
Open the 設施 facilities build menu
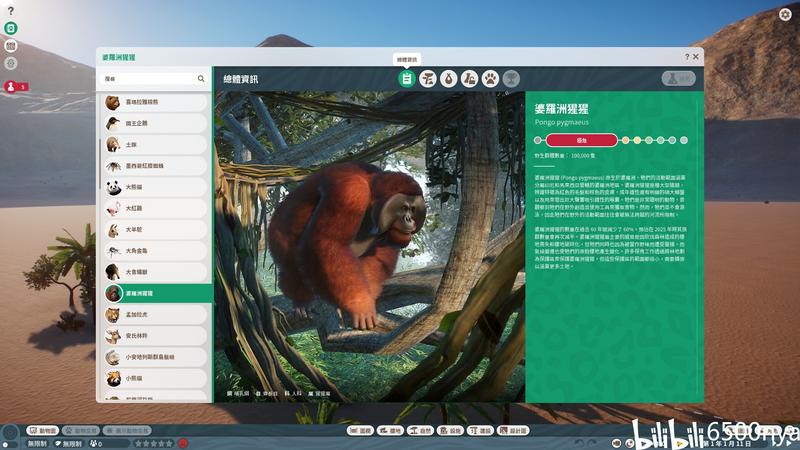[x=451, y=431]
